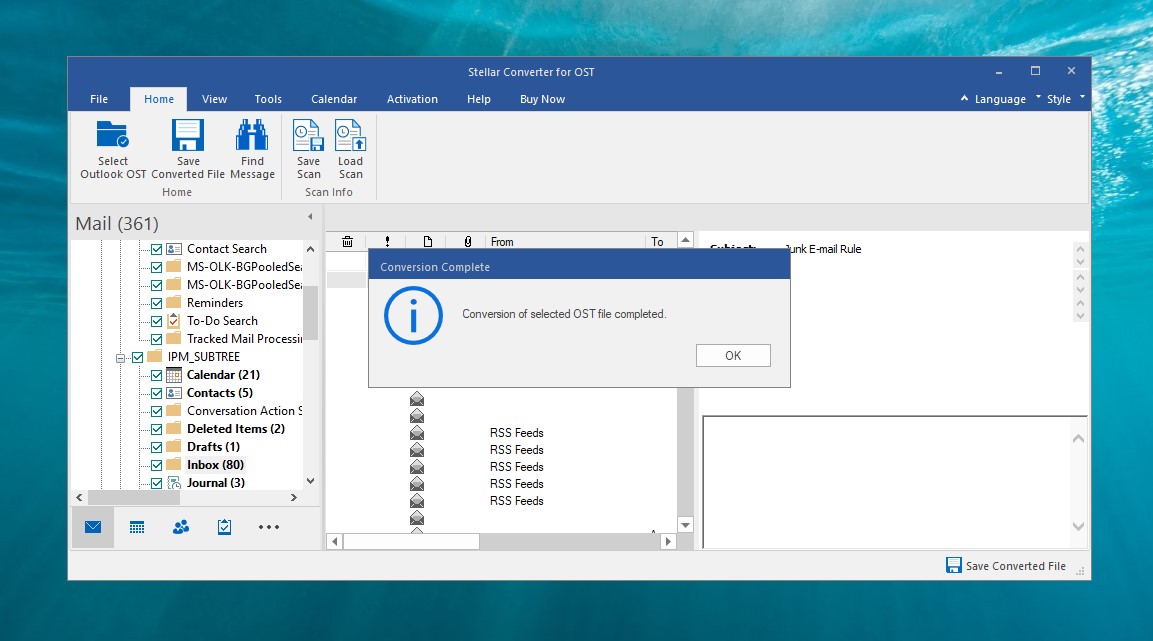Toggle the Tracked Mail Processing checkbox

[x=157, y=339]
